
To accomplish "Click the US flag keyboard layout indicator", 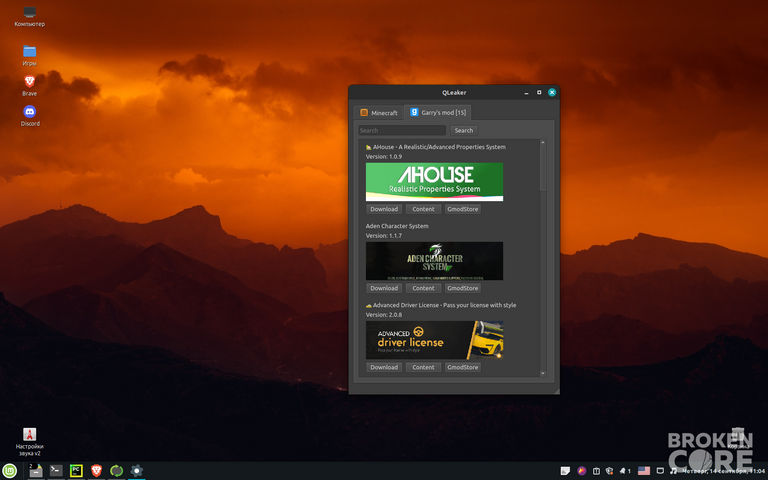I will [644, 471].
